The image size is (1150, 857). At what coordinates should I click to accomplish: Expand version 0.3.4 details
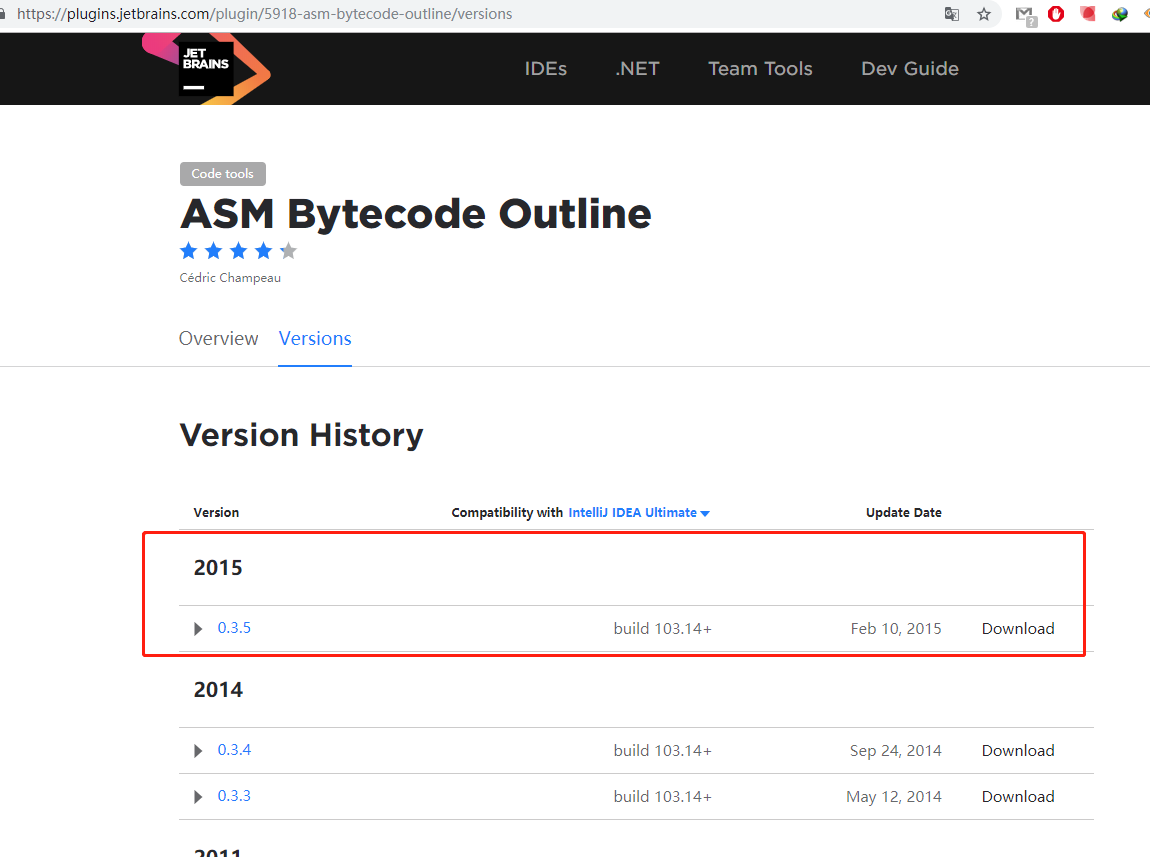click(x=197, y=750)
